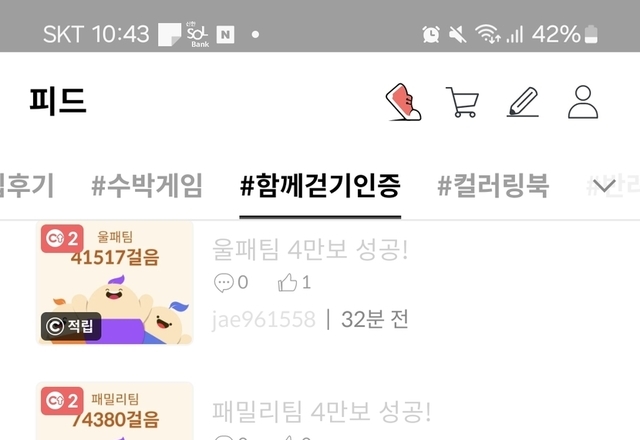Expand hashtag list with chevron arrow
Screen dimensions: 640x440
pyautogui.click(x=604, y=186)
